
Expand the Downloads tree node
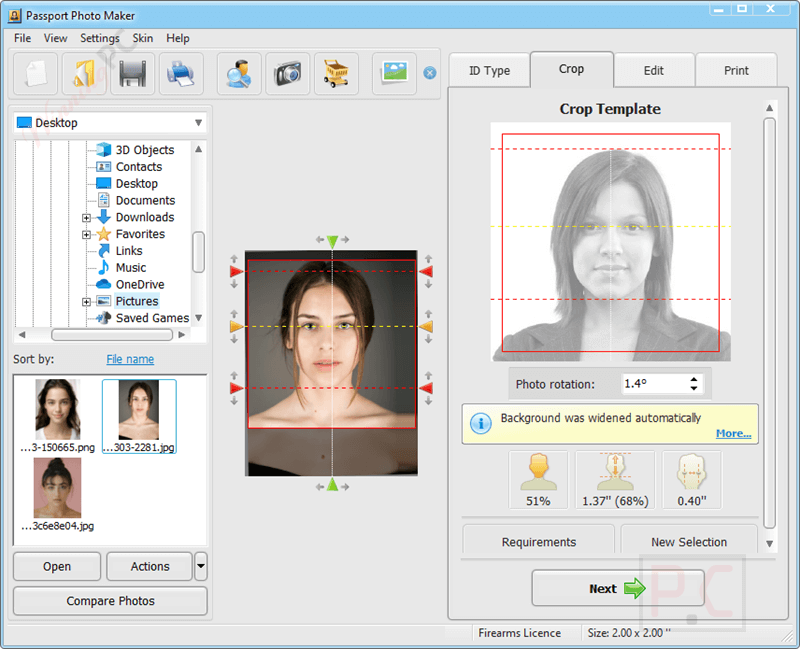pyautogui.click(x=86, y=218)
